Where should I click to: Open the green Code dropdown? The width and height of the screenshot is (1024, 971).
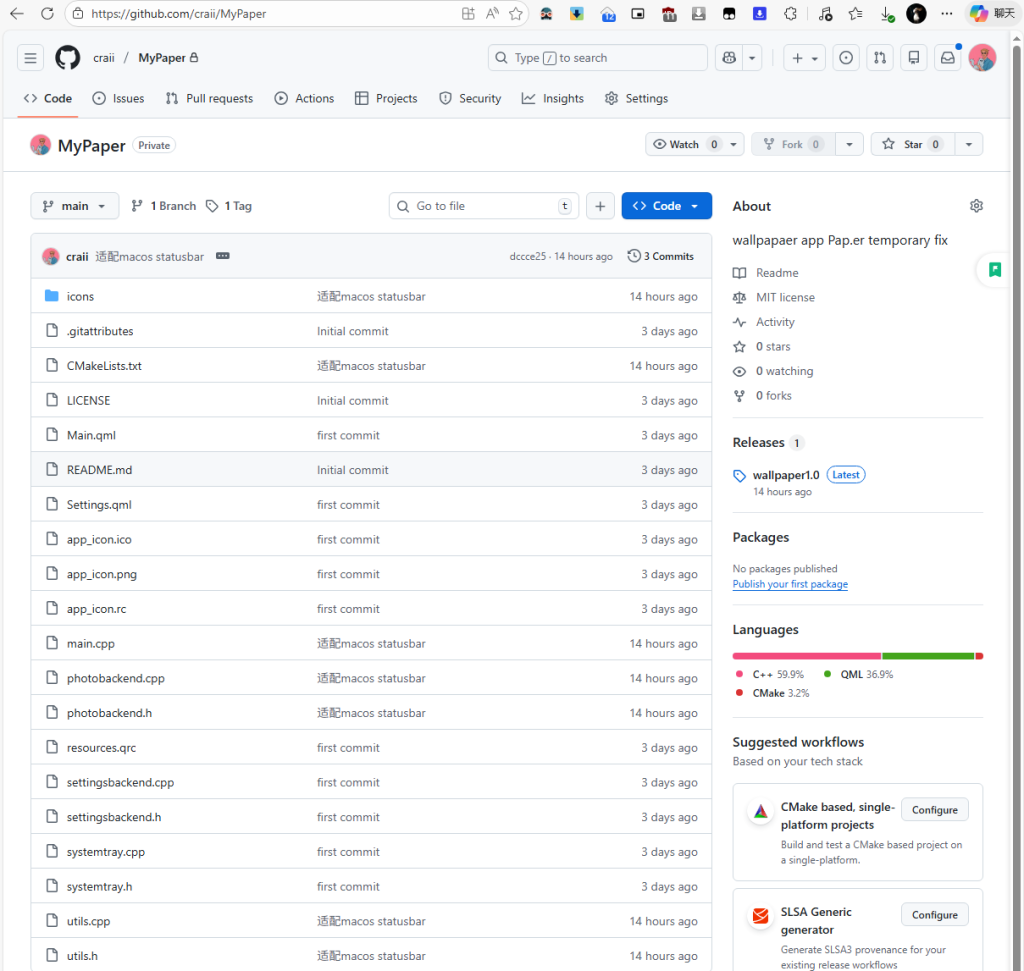[x=666, y=205]
